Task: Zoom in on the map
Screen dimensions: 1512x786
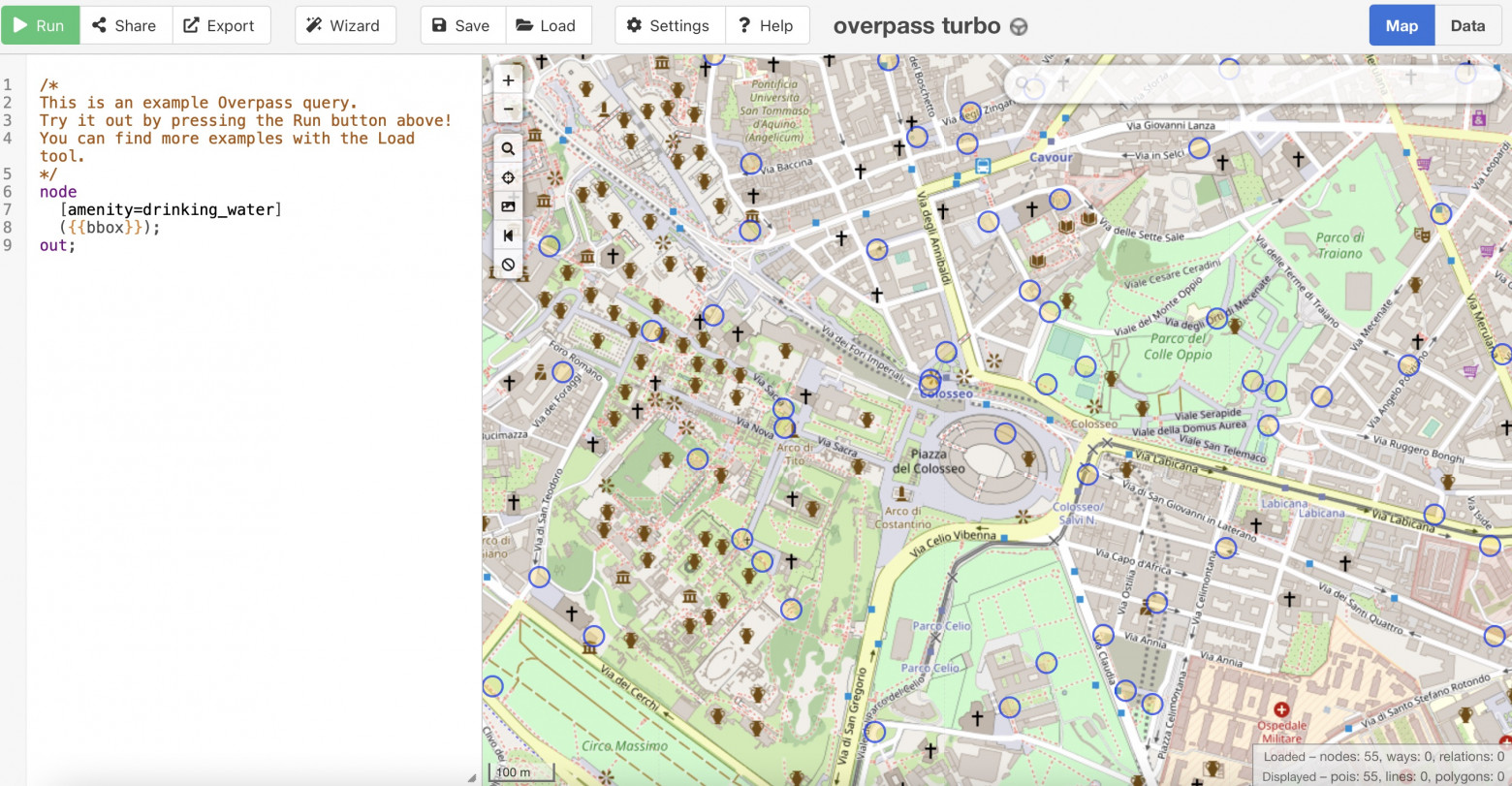Action: coord(508,80)
